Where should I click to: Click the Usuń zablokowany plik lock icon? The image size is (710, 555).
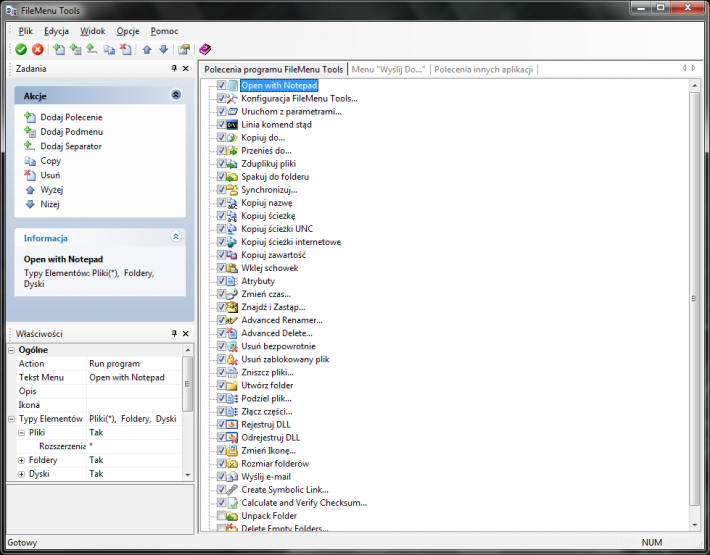pyautogui.click(x=232, y=359)
